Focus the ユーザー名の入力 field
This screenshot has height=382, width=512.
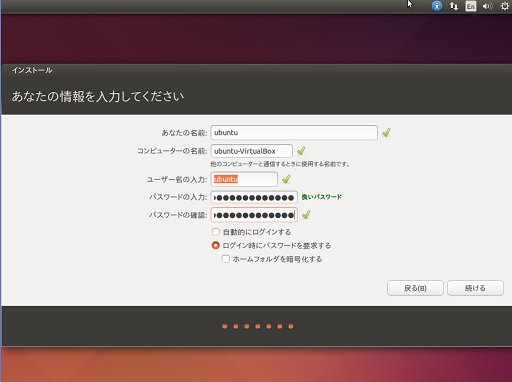pyautogui.click(x=244, y=179)
